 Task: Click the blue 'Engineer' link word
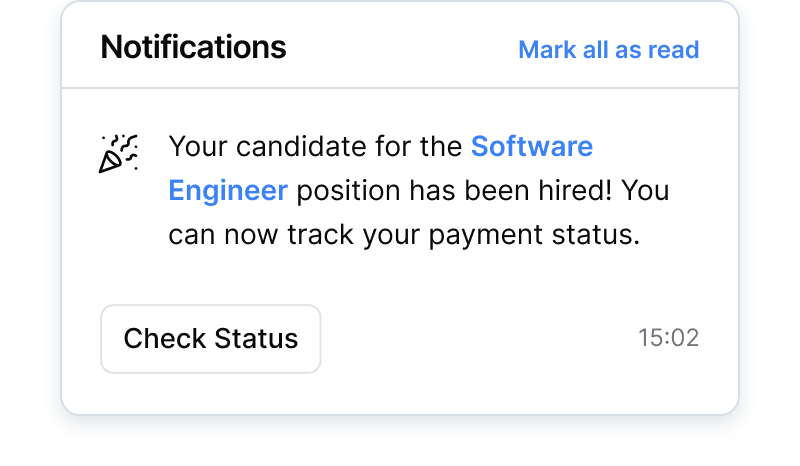(228, 190)
